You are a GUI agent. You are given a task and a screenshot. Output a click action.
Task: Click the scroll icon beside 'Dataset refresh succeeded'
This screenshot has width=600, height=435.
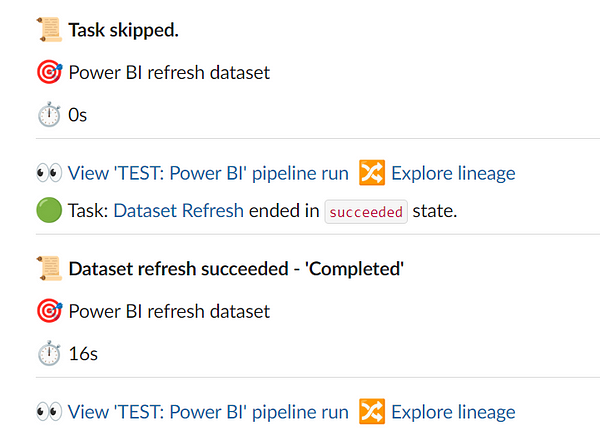(x=48, y=268)
